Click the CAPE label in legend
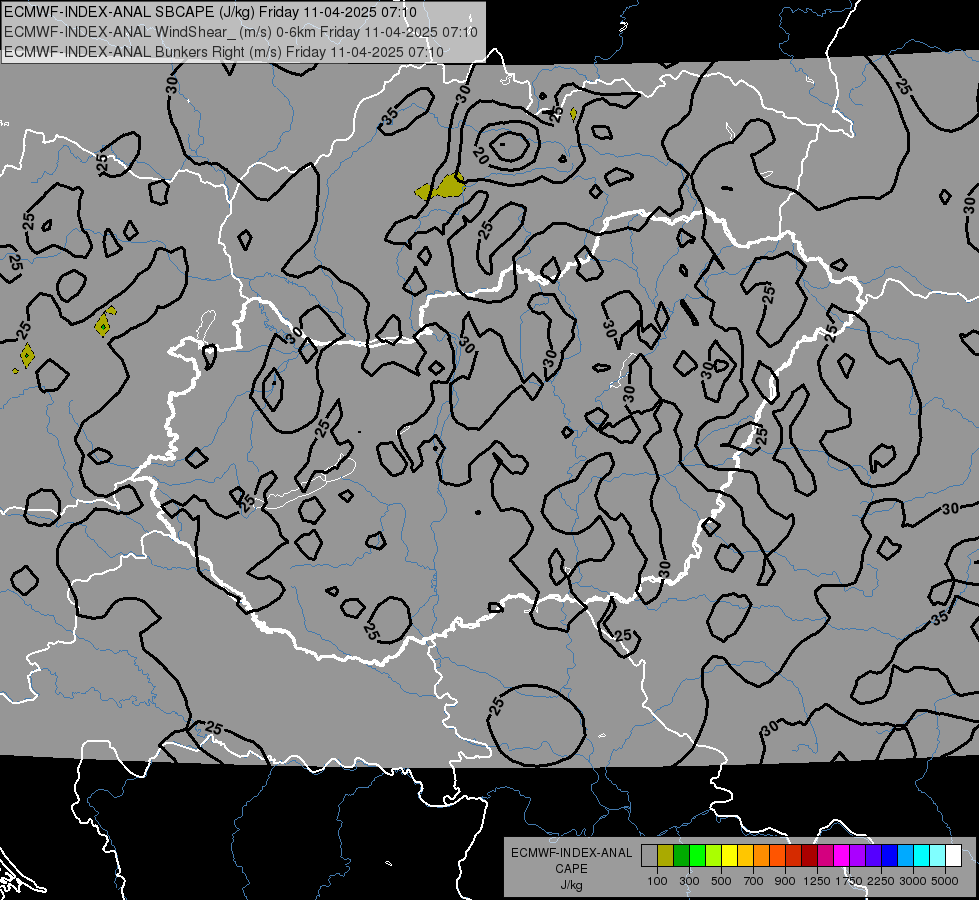The image size is (979, 900). point(571,869)
